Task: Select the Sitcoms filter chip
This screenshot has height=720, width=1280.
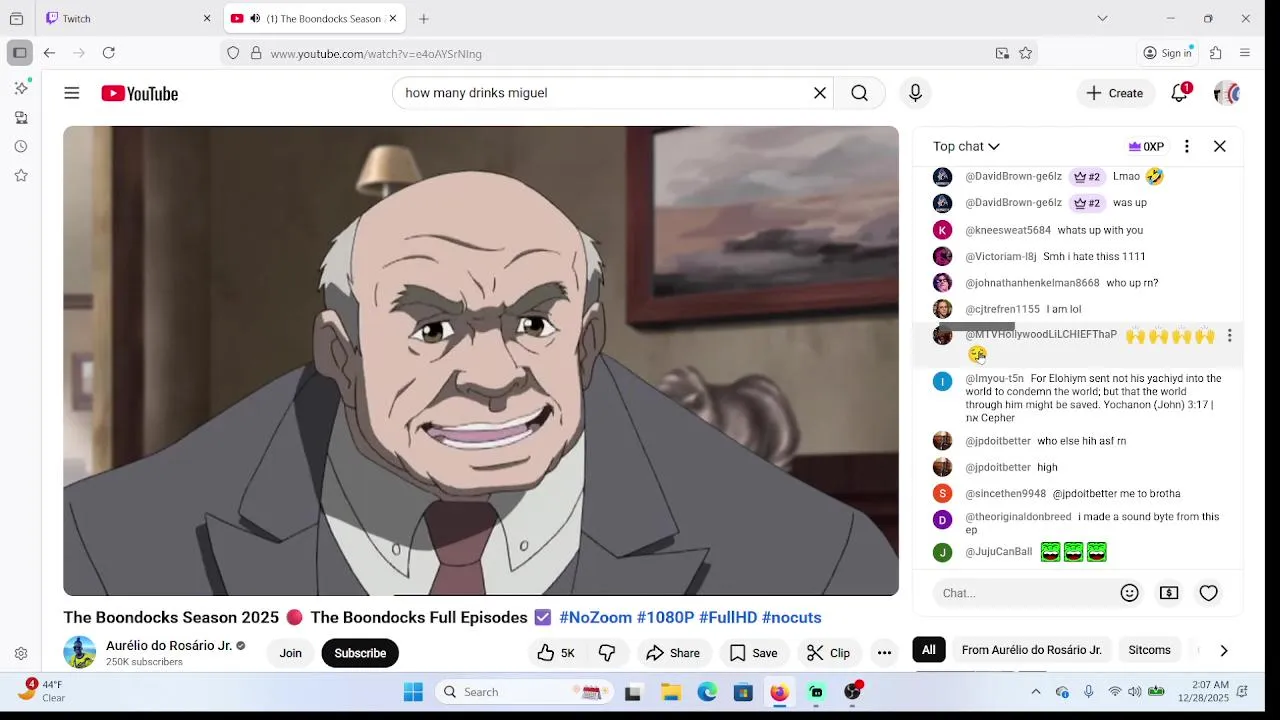Action: click(1149, 650)
